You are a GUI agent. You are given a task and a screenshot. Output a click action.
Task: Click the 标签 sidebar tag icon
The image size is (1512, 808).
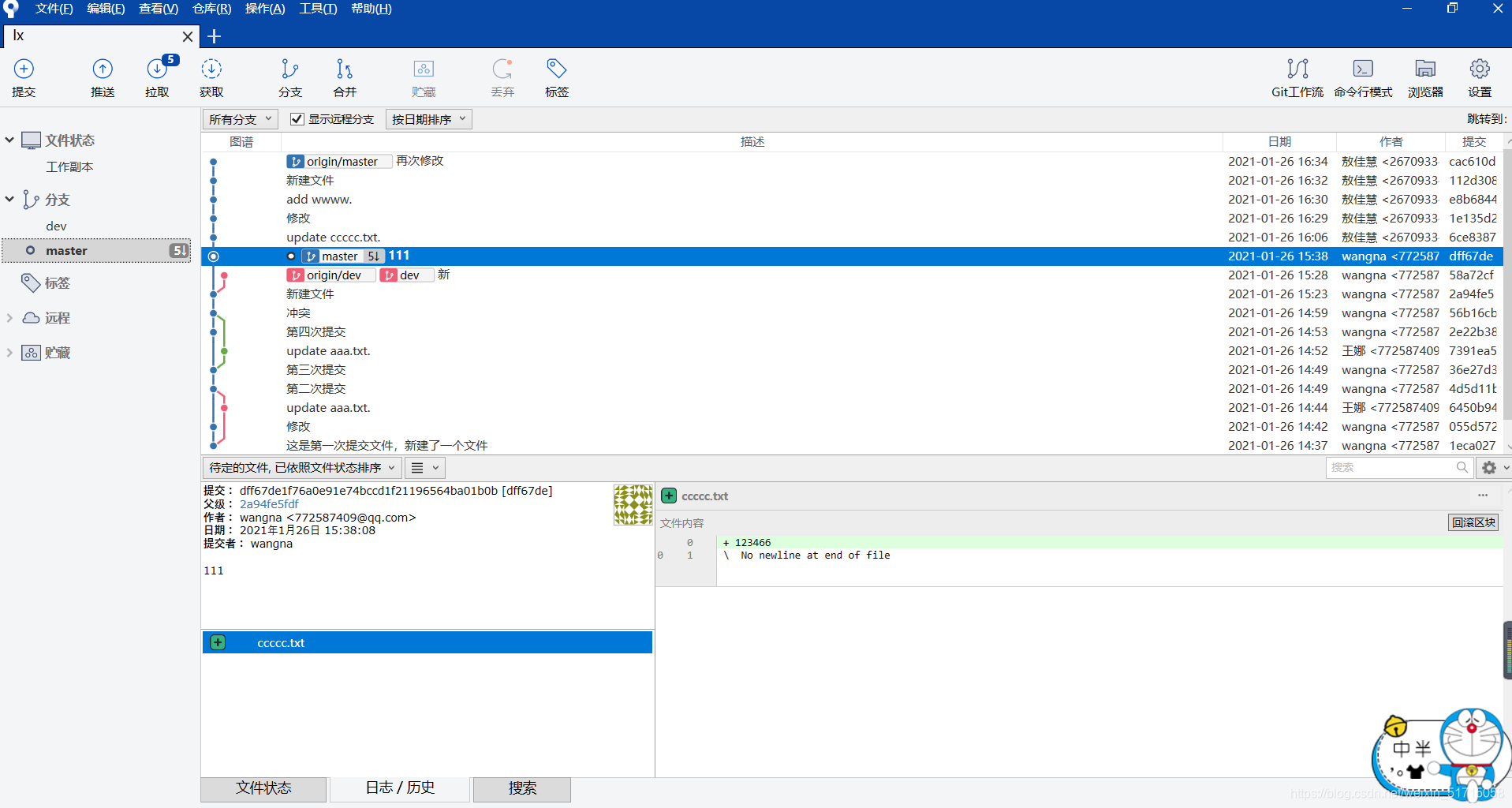[x=31, y=282]
